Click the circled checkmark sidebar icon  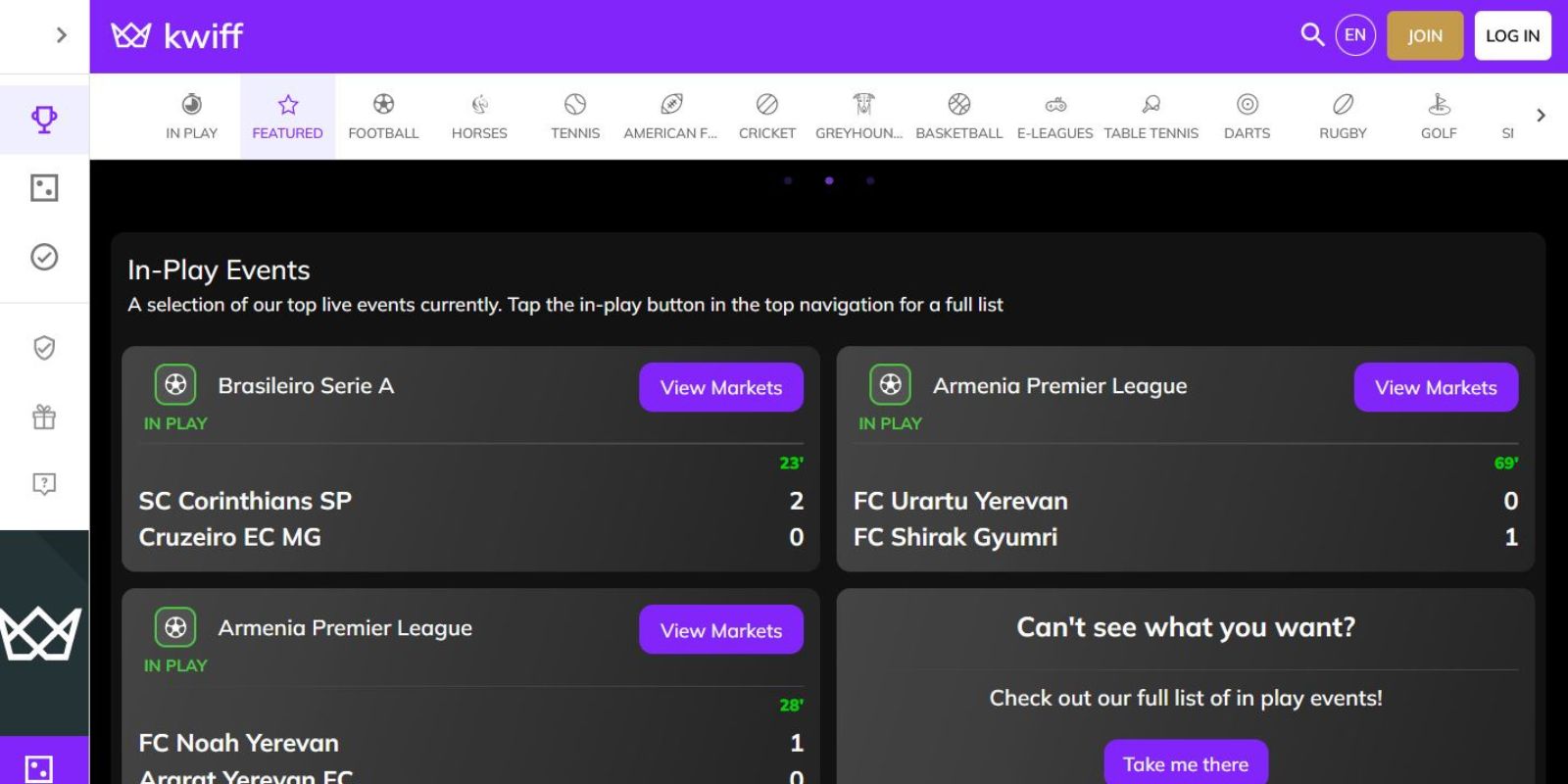tap(44, 257)
